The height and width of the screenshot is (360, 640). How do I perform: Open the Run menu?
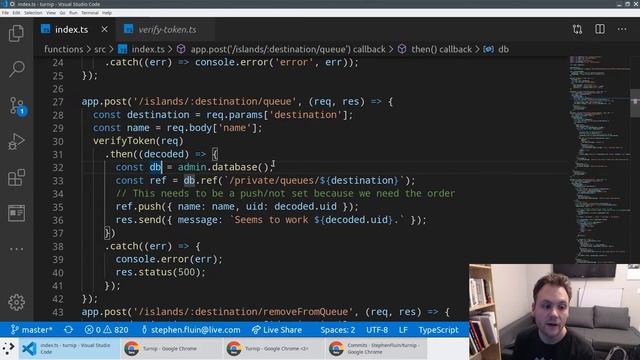(73, 13)
